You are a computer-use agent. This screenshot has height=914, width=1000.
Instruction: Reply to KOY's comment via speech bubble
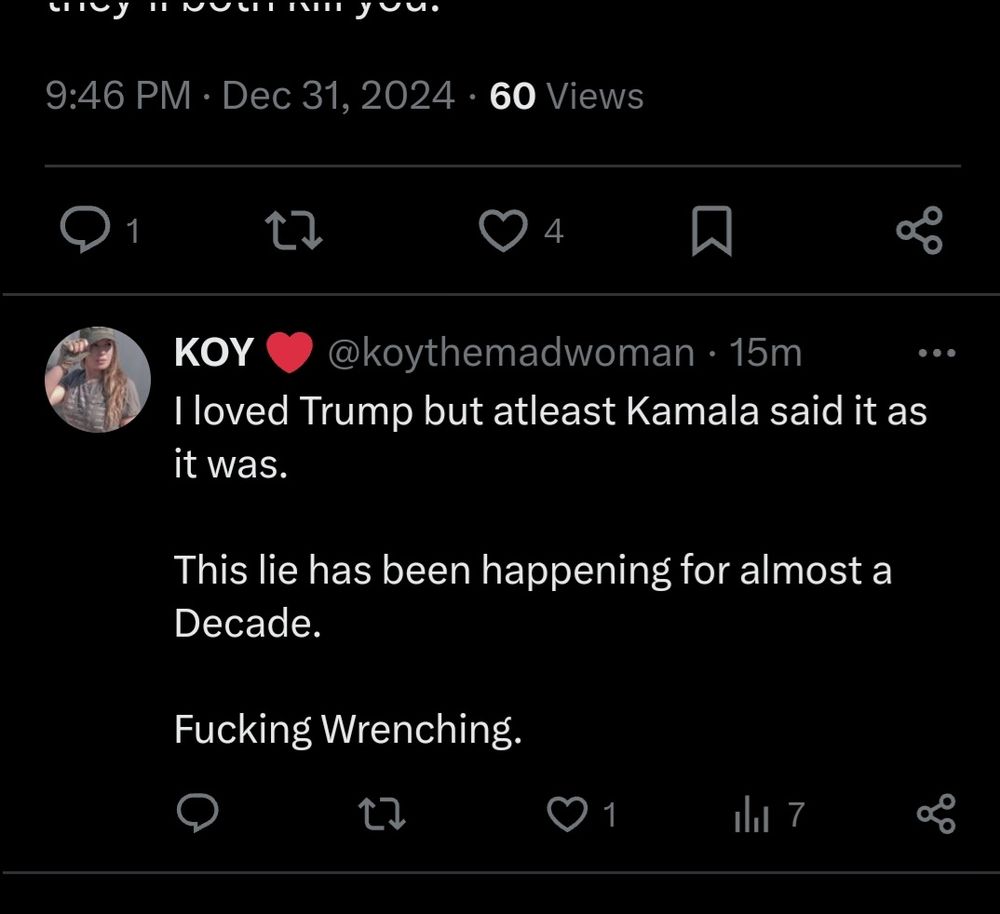(197, 815)
